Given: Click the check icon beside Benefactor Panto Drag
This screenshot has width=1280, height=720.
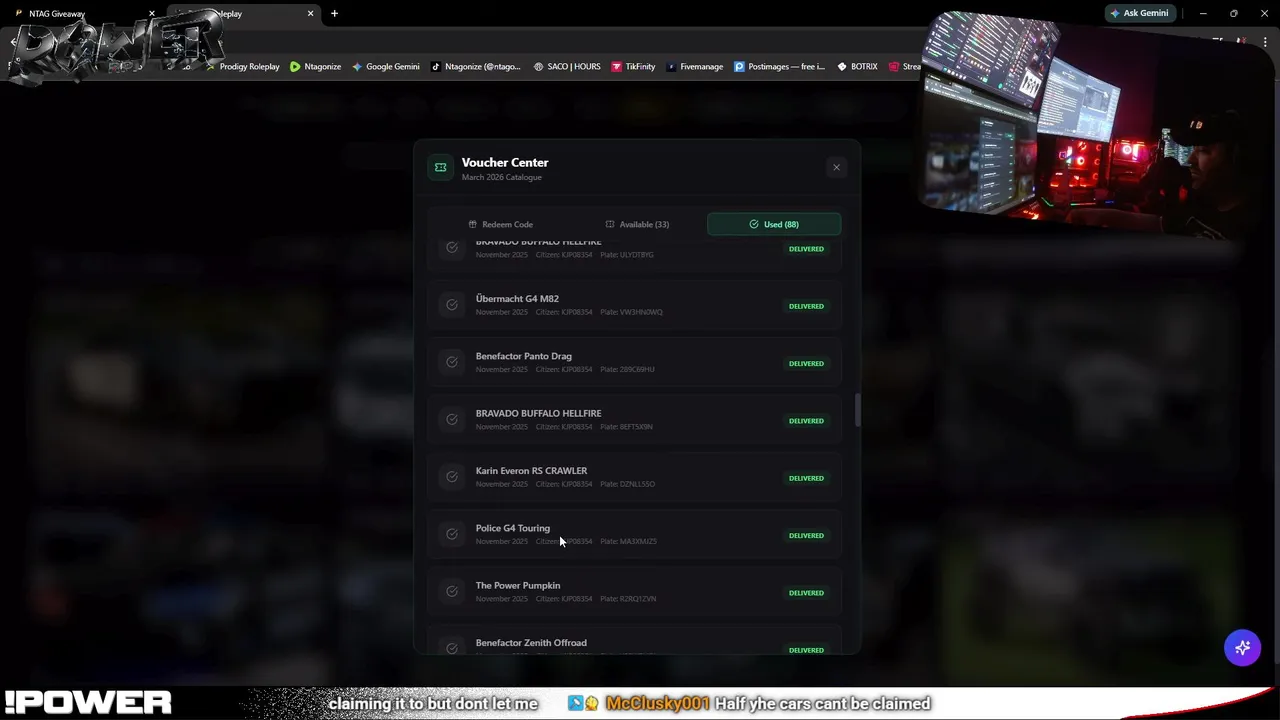Looking at the screenshot, I should pos(452,362).
